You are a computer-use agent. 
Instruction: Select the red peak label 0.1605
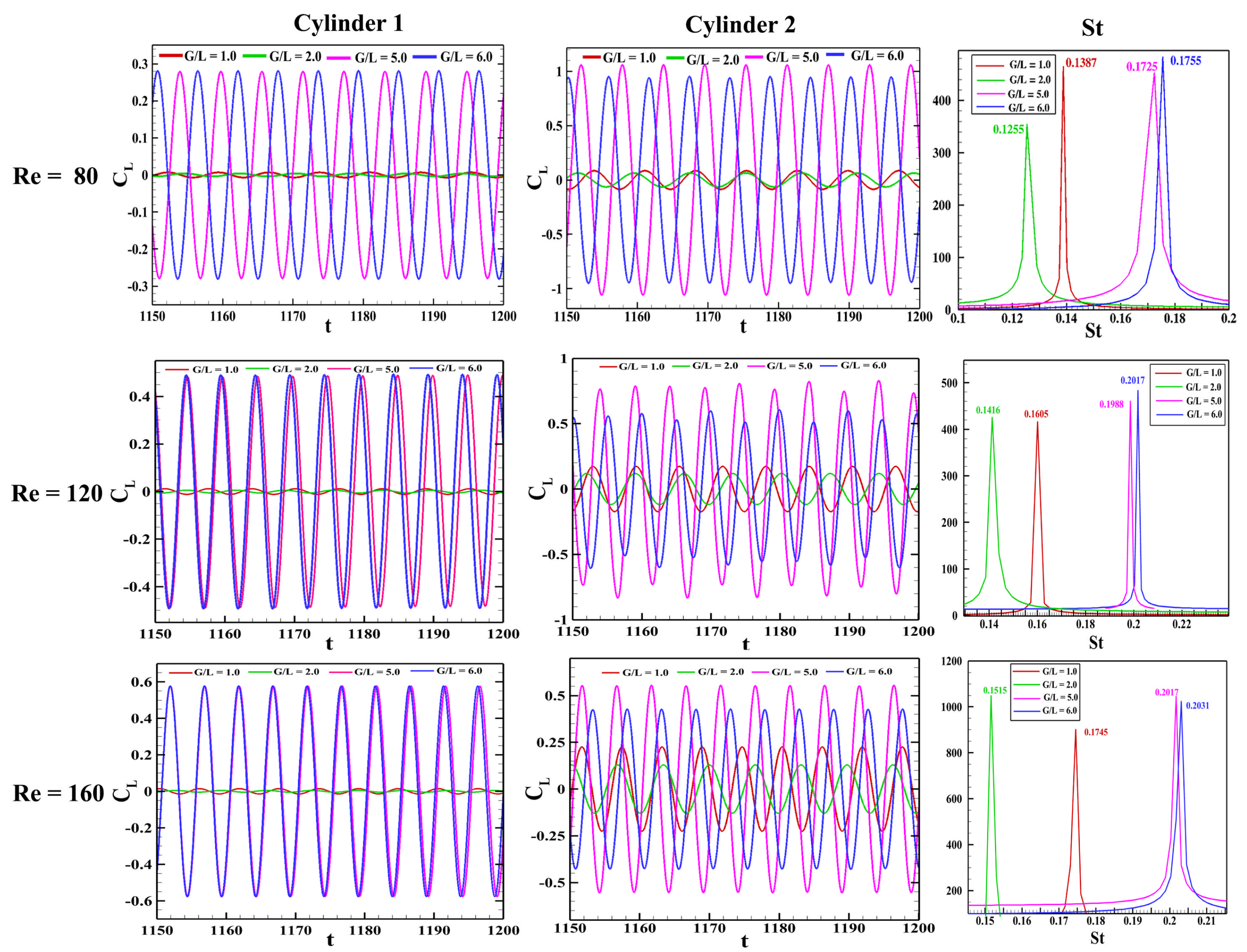(x=1036, y=414)
